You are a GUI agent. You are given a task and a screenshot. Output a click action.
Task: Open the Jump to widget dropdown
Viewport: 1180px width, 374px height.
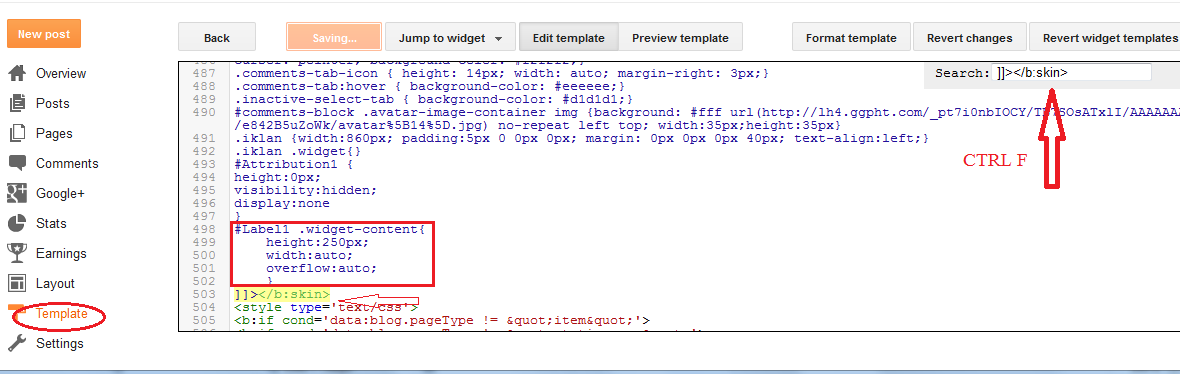450,38
